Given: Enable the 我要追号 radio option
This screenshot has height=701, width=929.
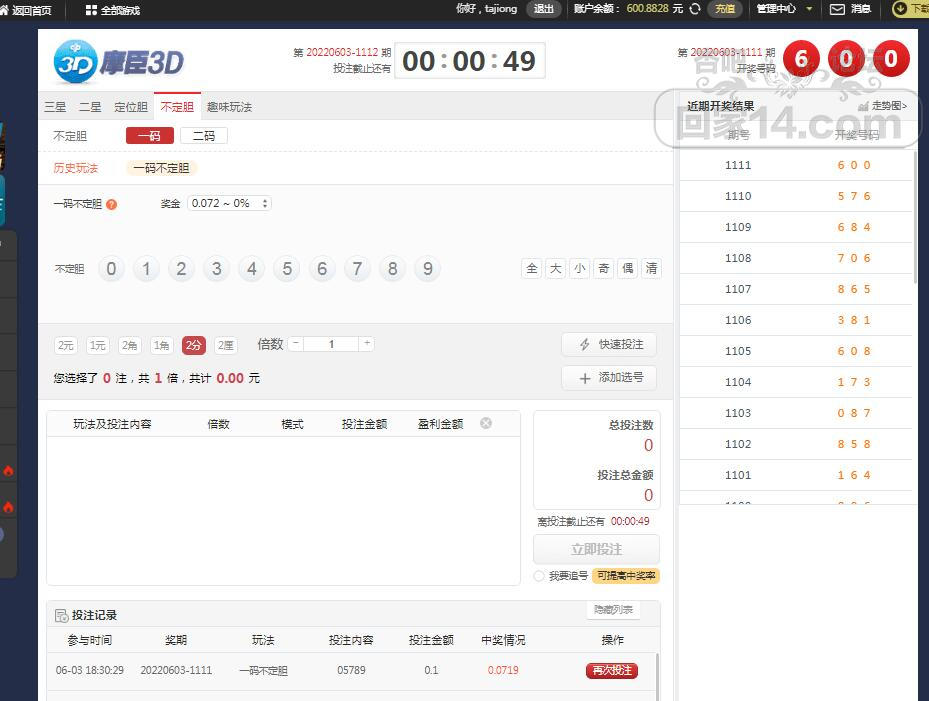Looking at the screenshot, I should (x=539, y=576).
